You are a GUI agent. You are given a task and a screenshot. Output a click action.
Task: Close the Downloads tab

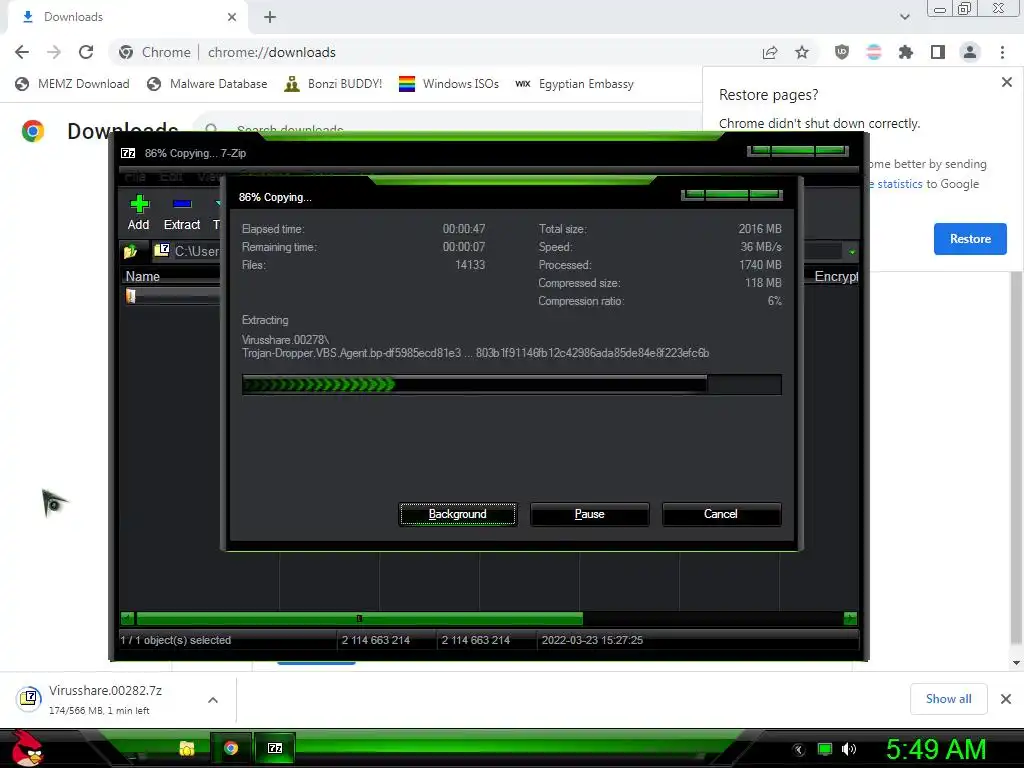232,17
